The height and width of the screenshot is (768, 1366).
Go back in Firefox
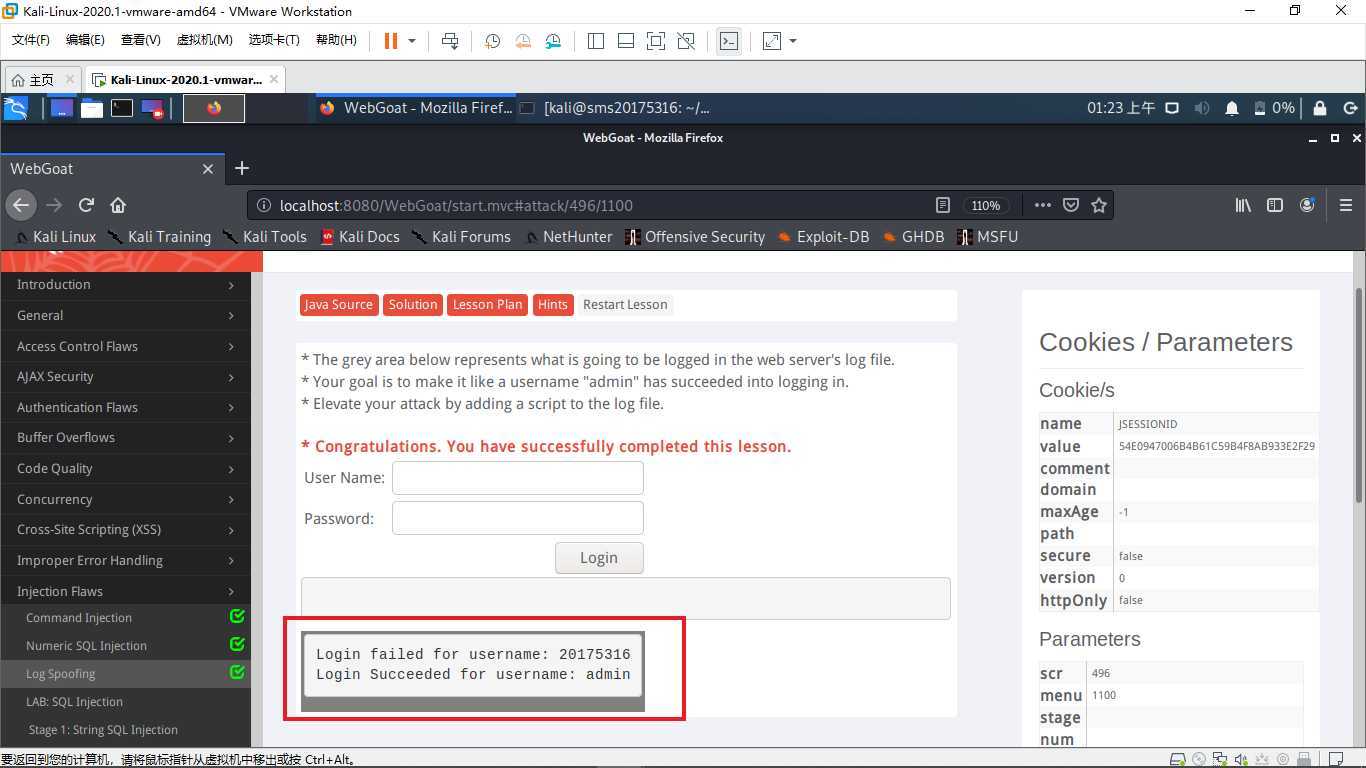21,205
